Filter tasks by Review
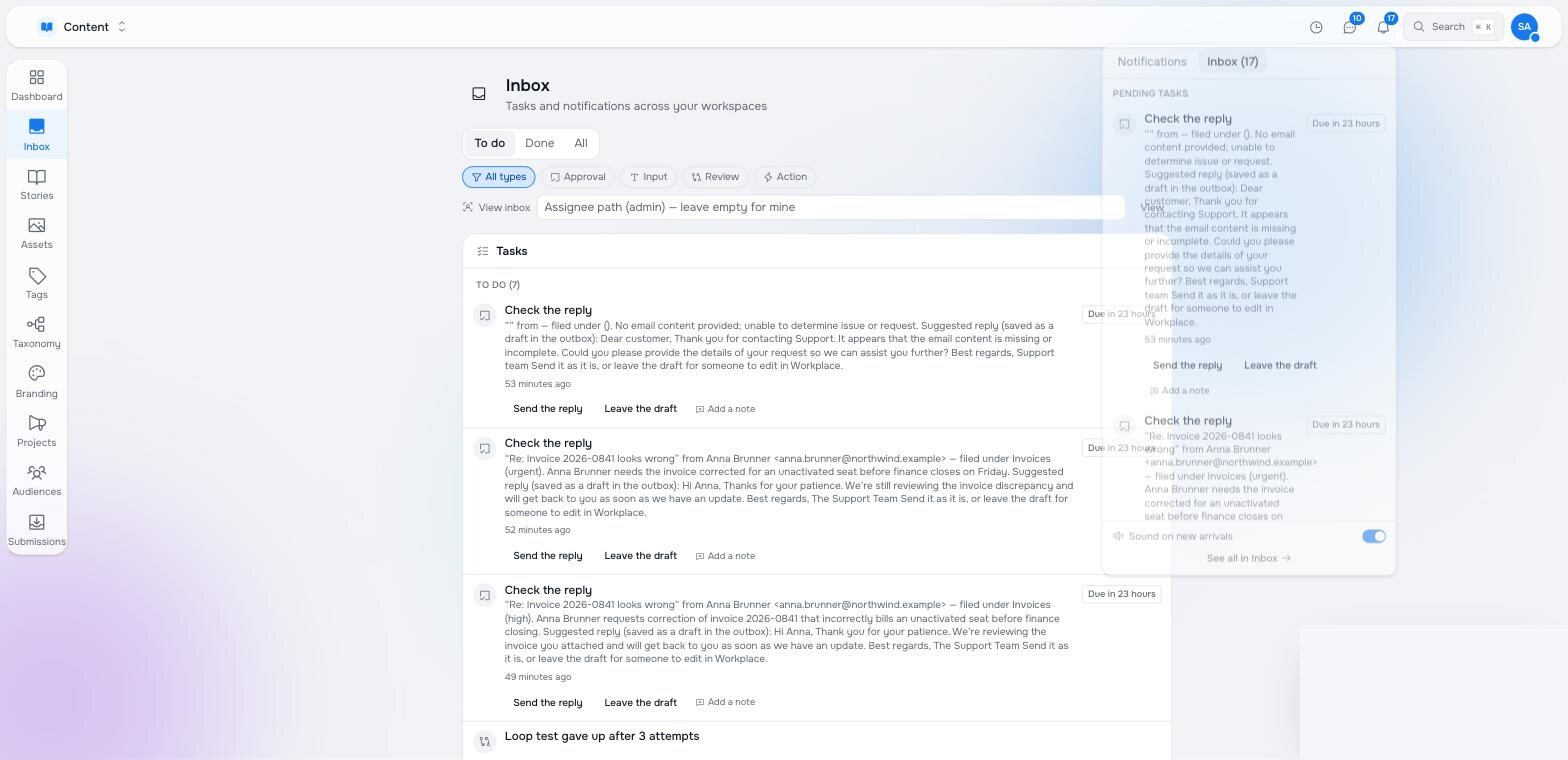The width and height of the screenshot is (1568, 760). pyautogui.click(x=715, y=177)
